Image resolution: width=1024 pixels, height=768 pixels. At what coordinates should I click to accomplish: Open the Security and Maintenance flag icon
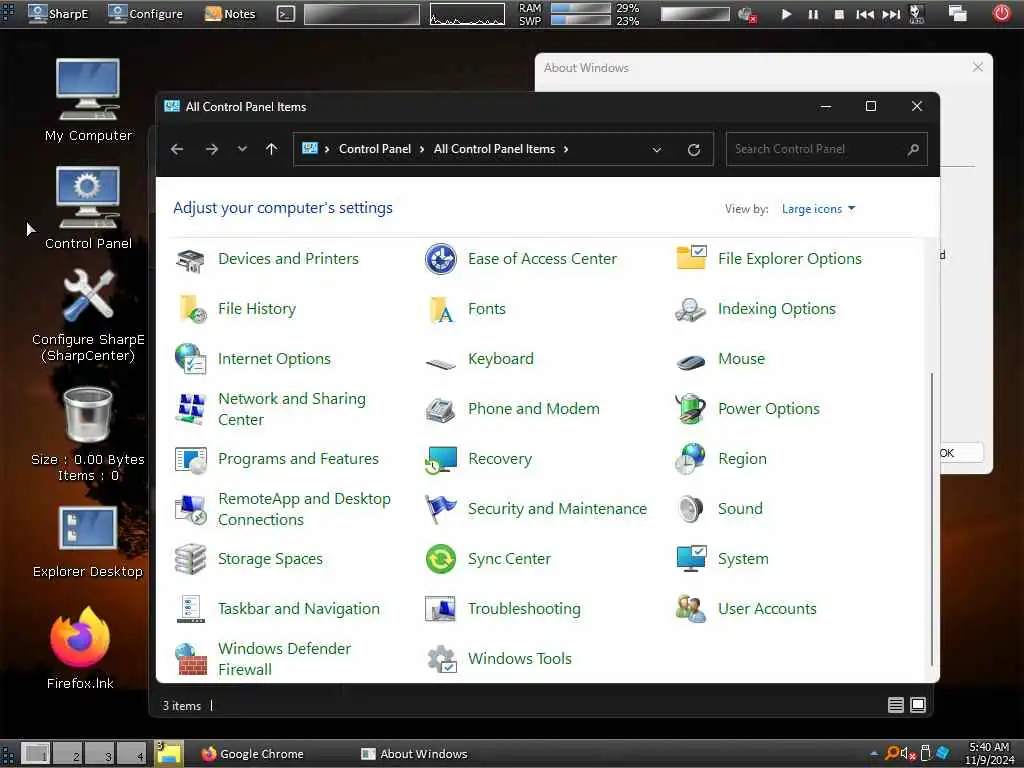pos(441,509)
